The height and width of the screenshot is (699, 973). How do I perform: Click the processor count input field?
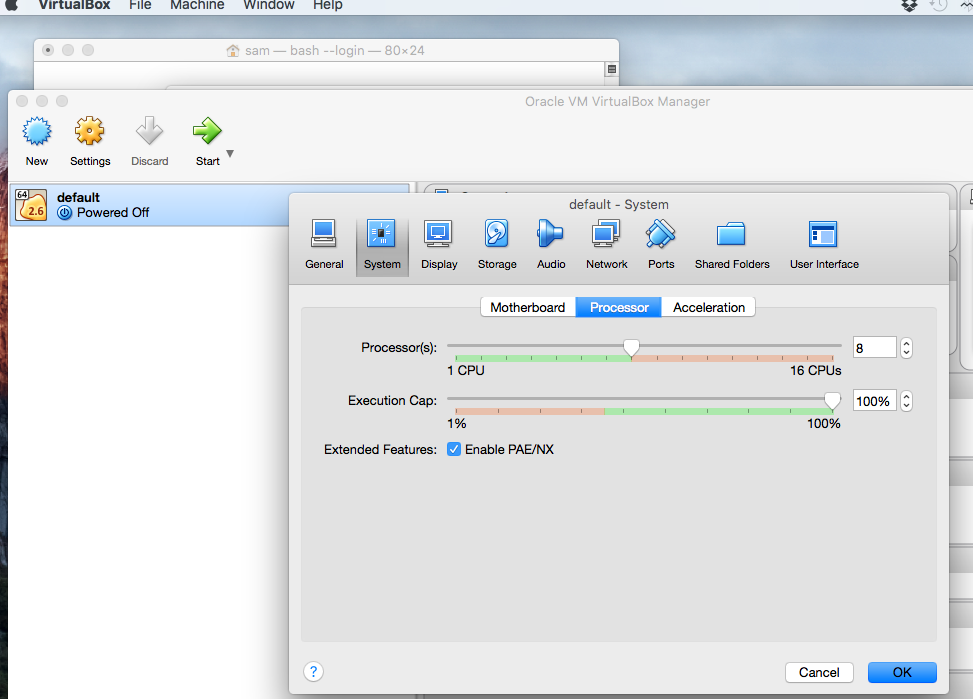pyautogui.click(x=874, y=348)
